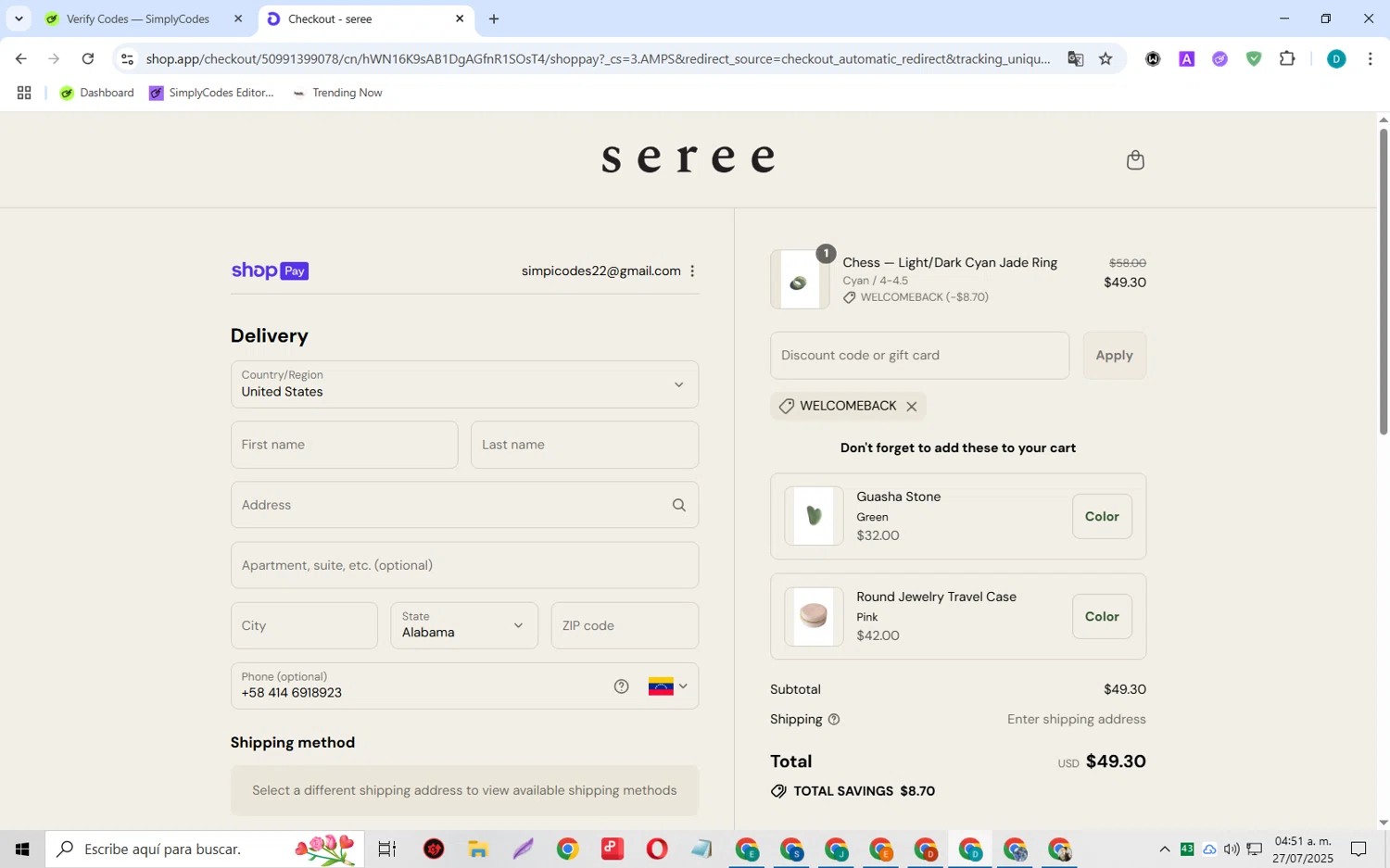Open the shopping bag cart icon
This screenshot has width=1390, height=868.
click(1135, 160)
